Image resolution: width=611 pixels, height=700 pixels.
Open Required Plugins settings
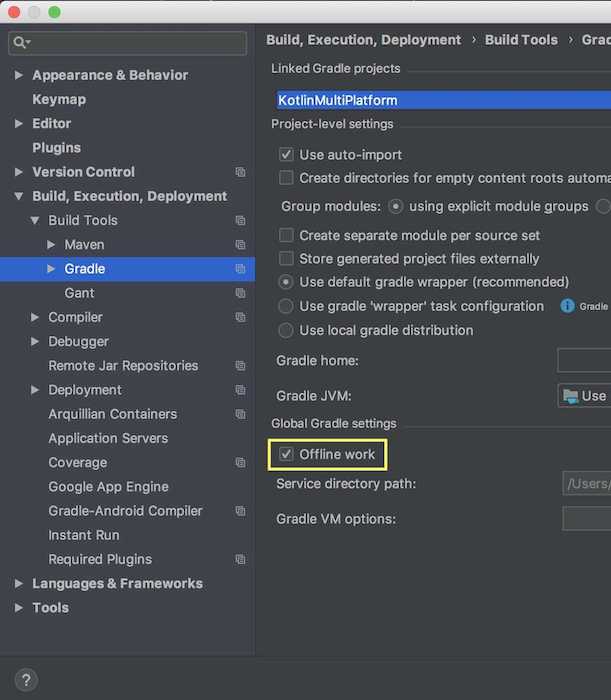[100, 559]
